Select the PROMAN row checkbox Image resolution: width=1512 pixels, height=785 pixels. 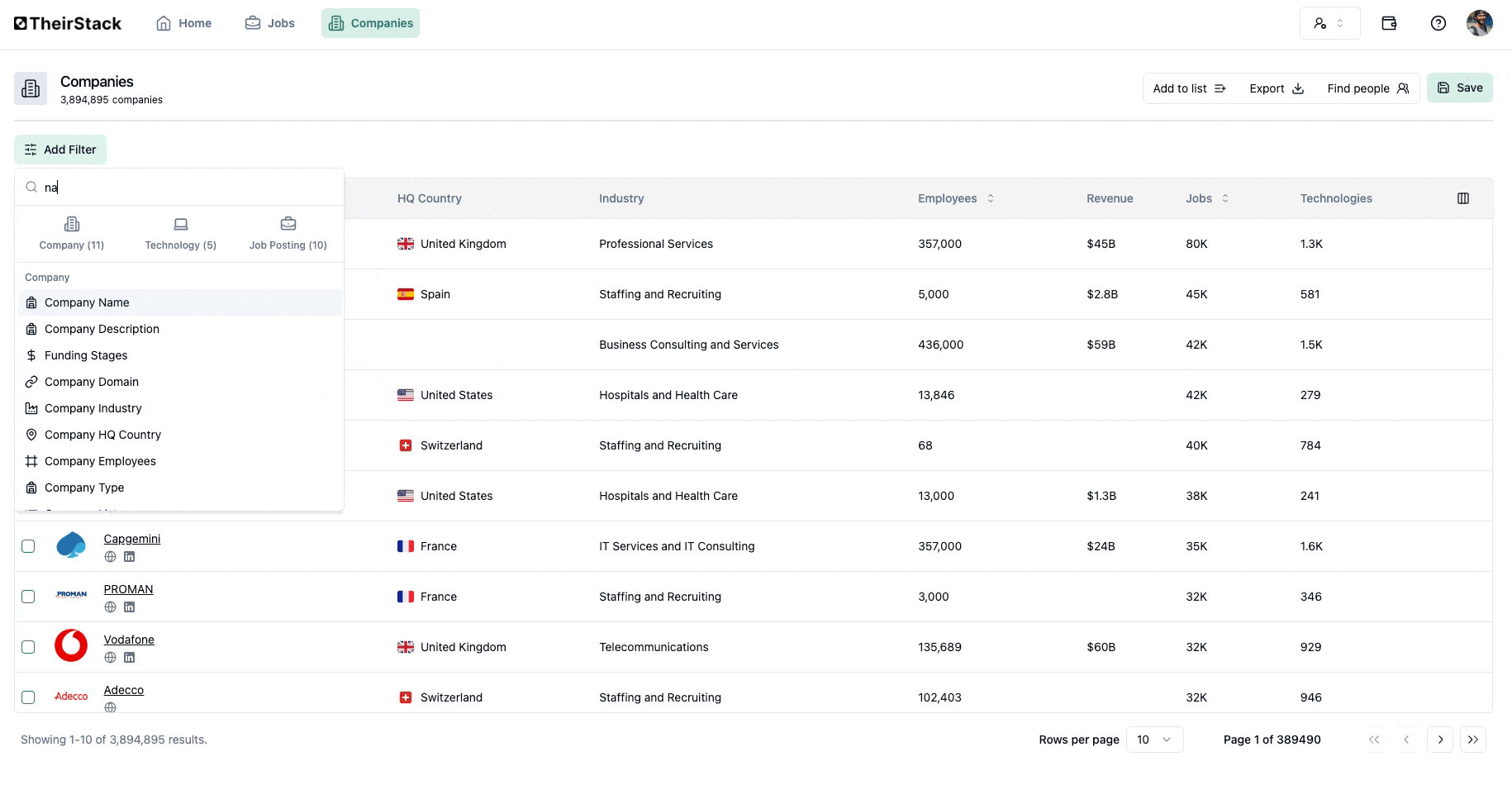28,597
